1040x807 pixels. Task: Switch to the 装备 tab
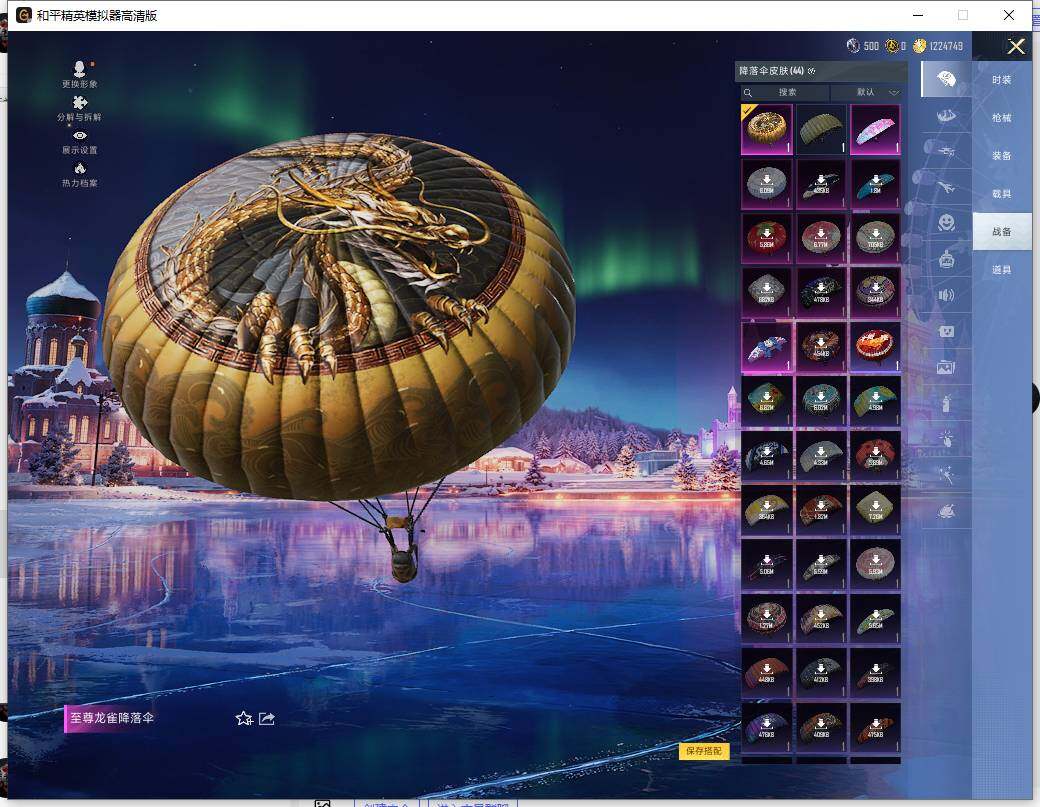[x=1002, y=155]
